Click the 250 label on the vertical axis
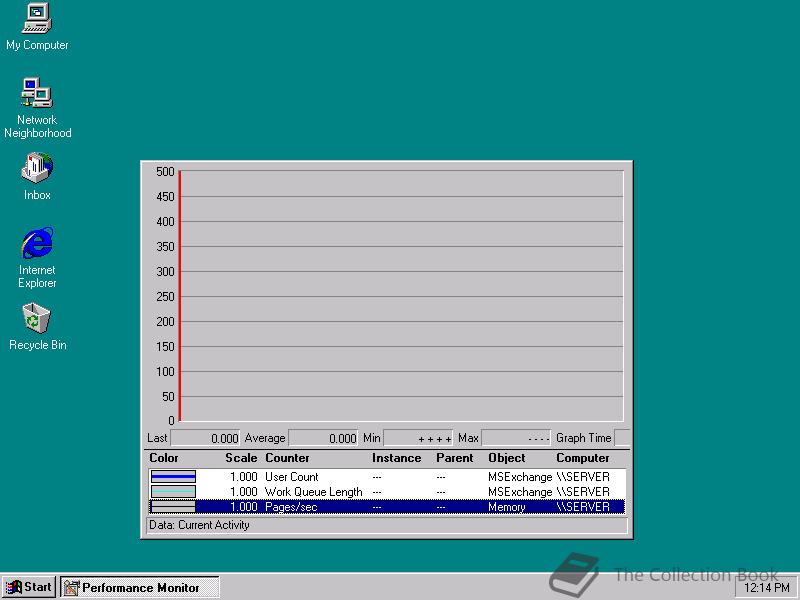 pyautogui.click(x=165, y=297)
